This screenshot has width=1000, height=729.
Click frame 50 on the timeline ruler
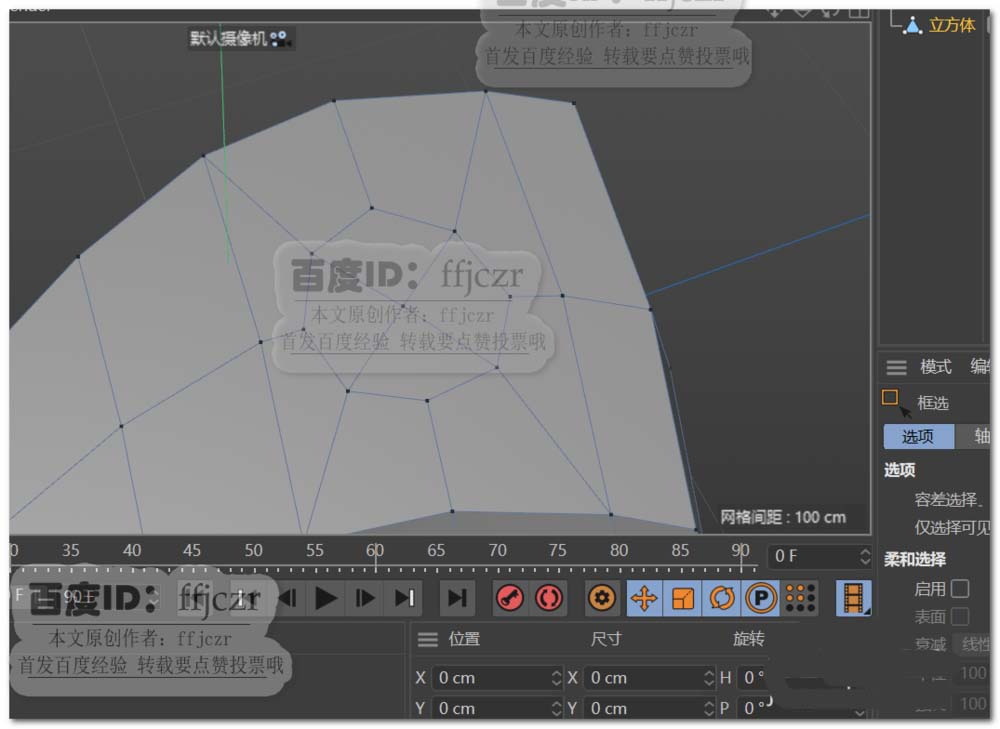coord(253,550)
